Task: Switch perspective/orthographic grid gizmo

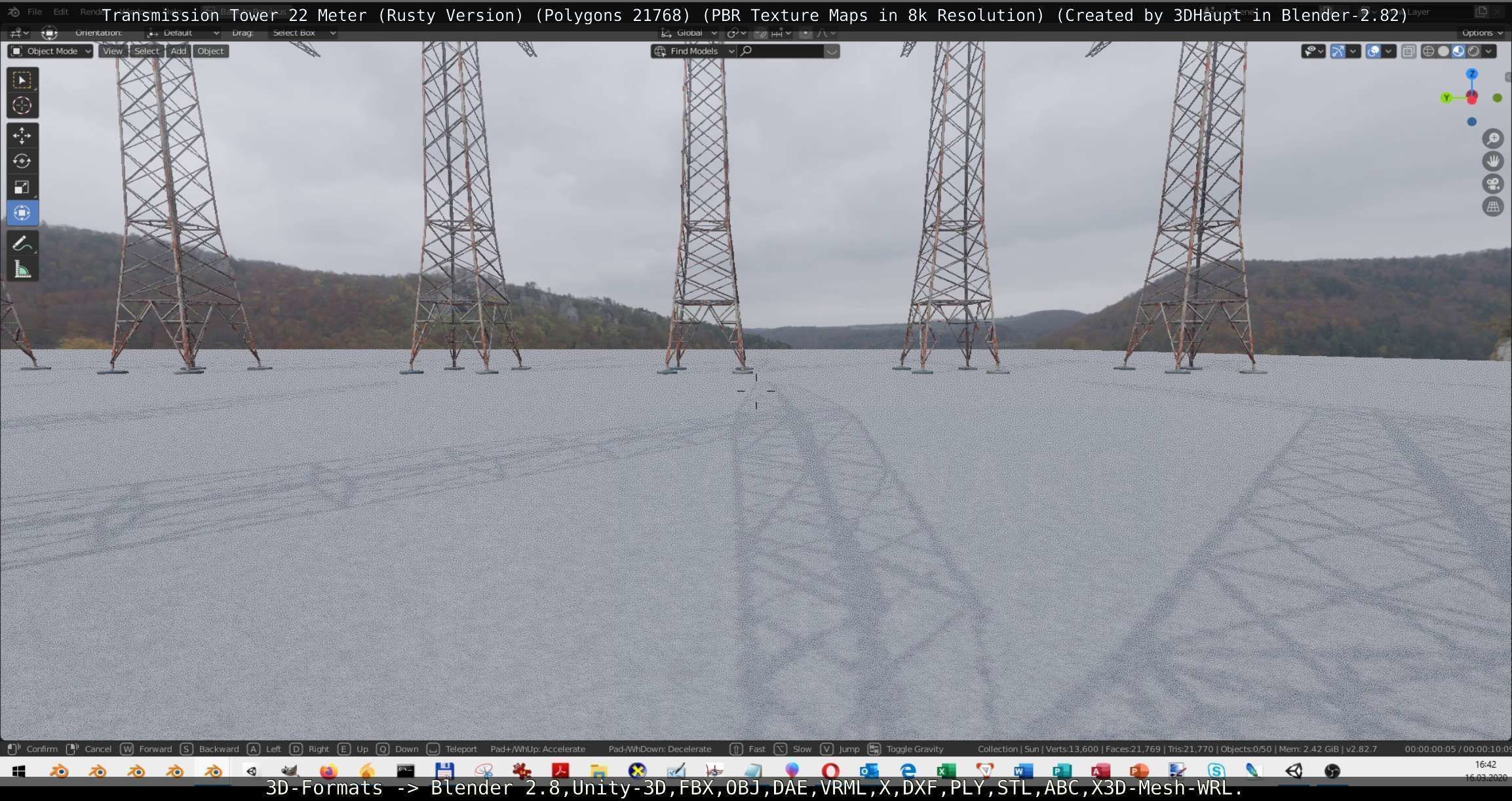Action: pyautogui.click(x=1493, y=207)
